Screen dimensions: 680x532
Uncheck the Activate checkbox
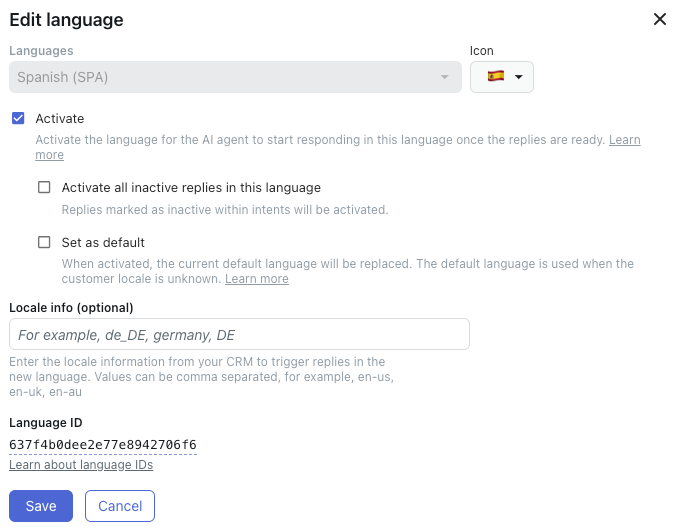[18, 118]
